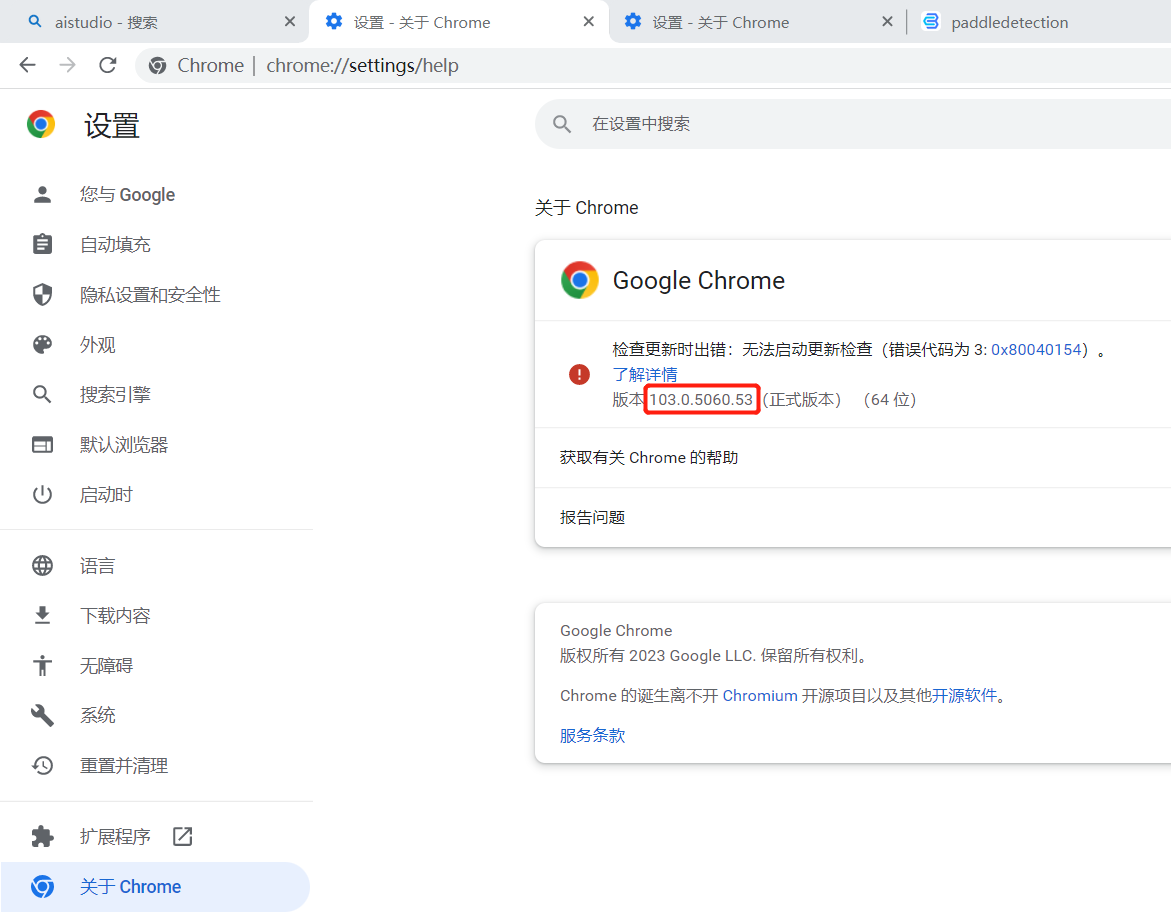Open 语言 globe icon
This screenshot has width=1171, height=923.
(42, 565)
